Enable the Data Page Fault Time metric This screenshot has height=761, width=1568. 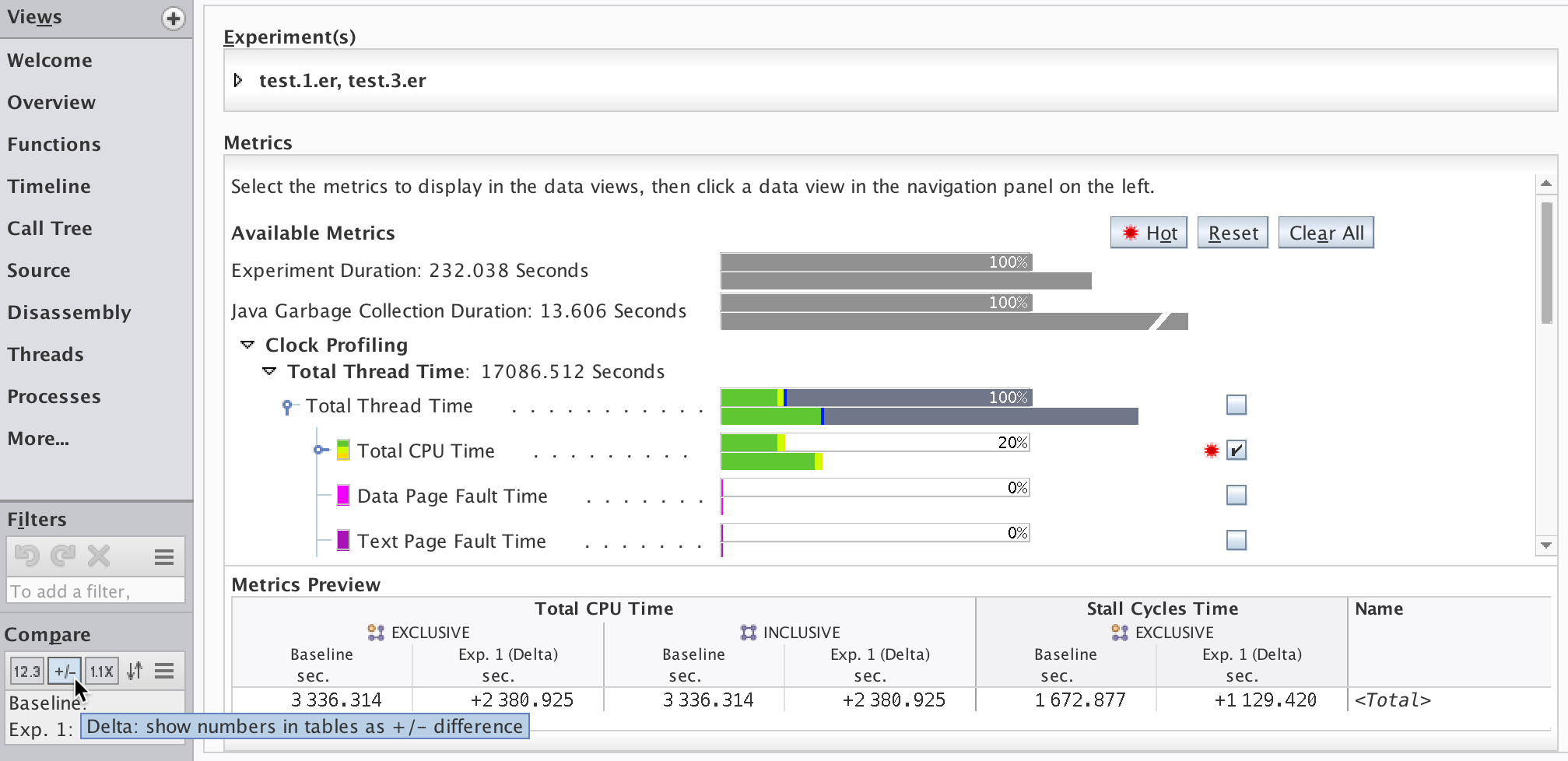1236,495
